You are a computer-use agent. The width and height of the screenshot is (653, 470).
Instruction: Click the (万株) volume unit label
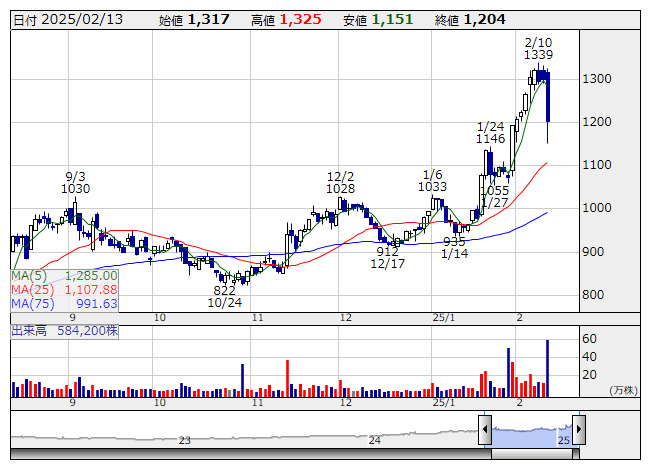[x=623, y=390]
